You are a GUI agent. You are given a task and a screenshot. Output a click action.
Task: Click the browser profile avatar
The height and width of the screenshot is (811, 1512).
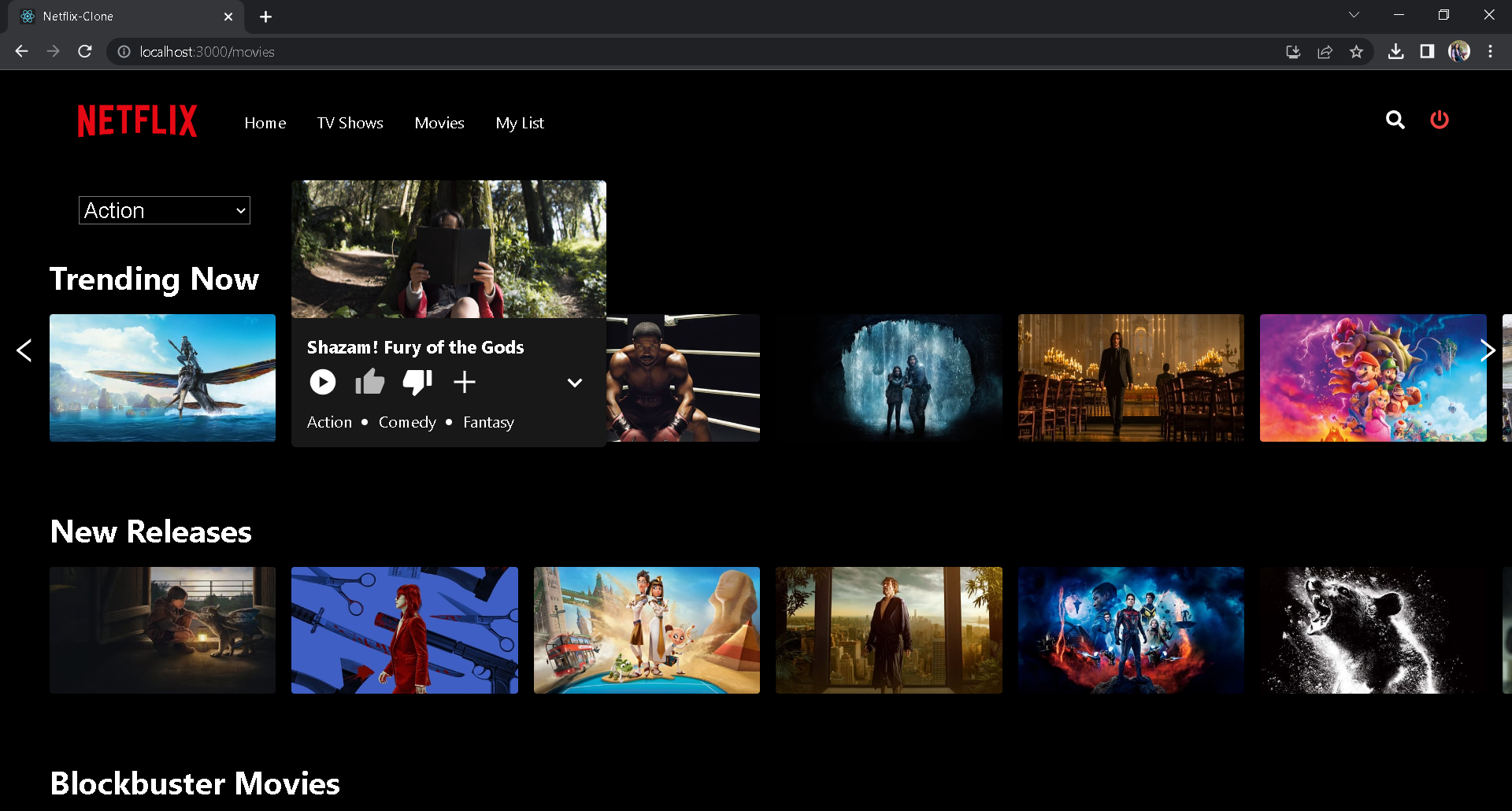pyautogui.click(x=1461, y=51)
